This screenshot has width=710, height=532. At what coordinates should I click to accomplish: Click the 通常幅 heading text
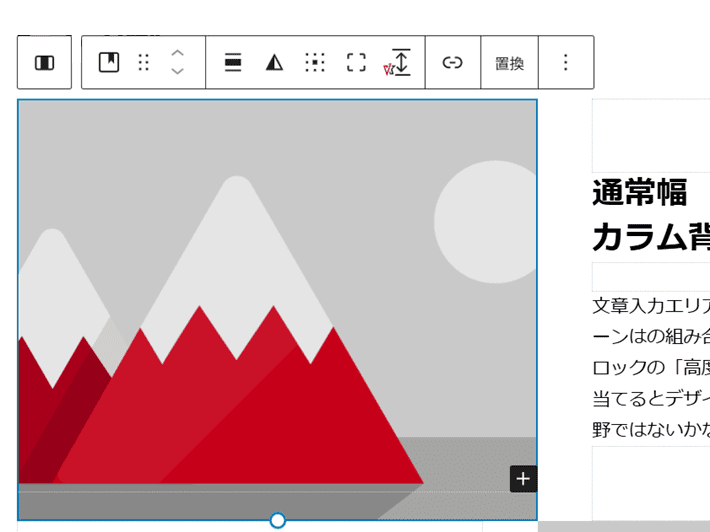coord(640,192)
